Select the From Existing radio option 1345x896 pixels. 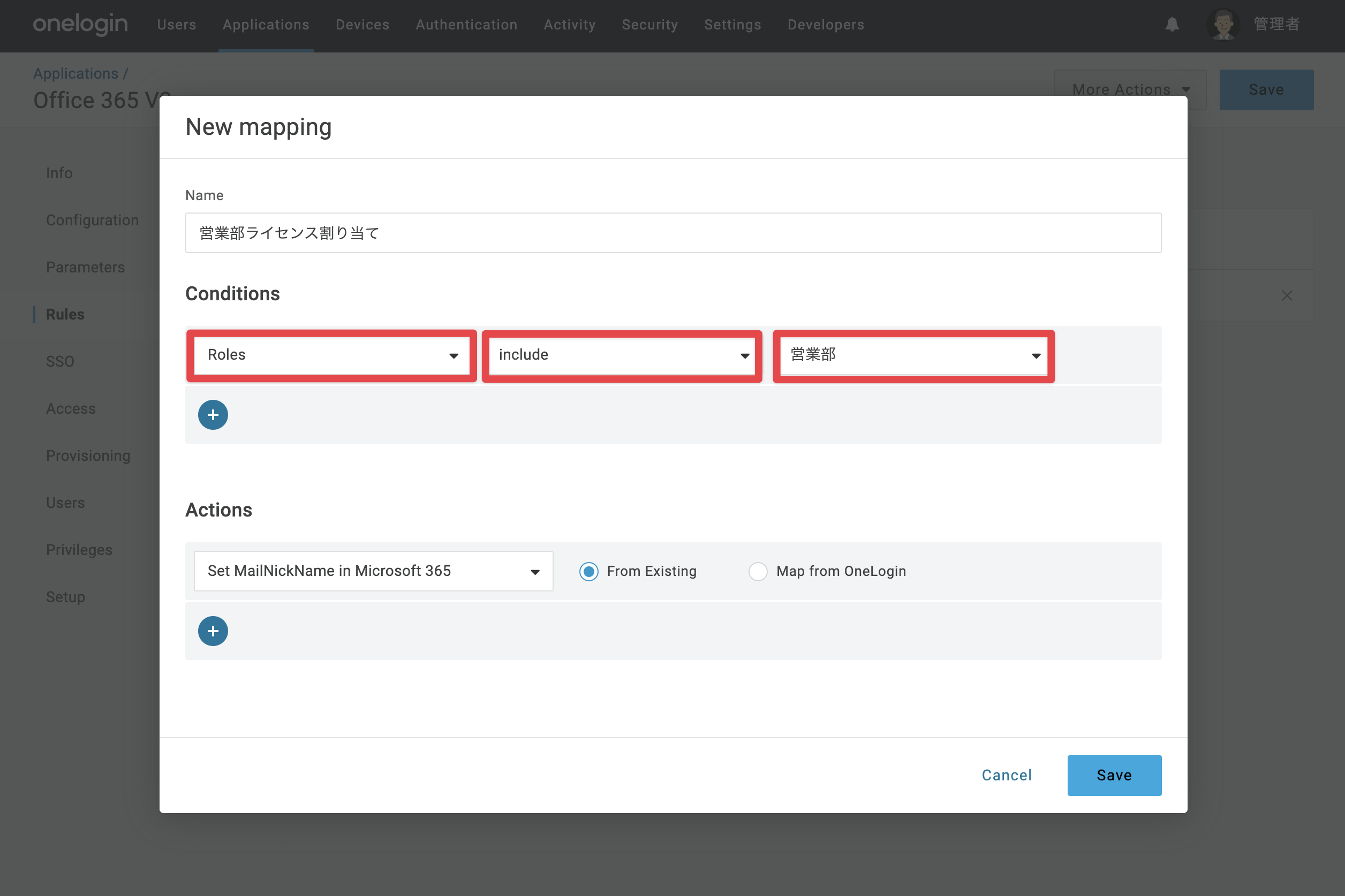(x=589, y=572)
